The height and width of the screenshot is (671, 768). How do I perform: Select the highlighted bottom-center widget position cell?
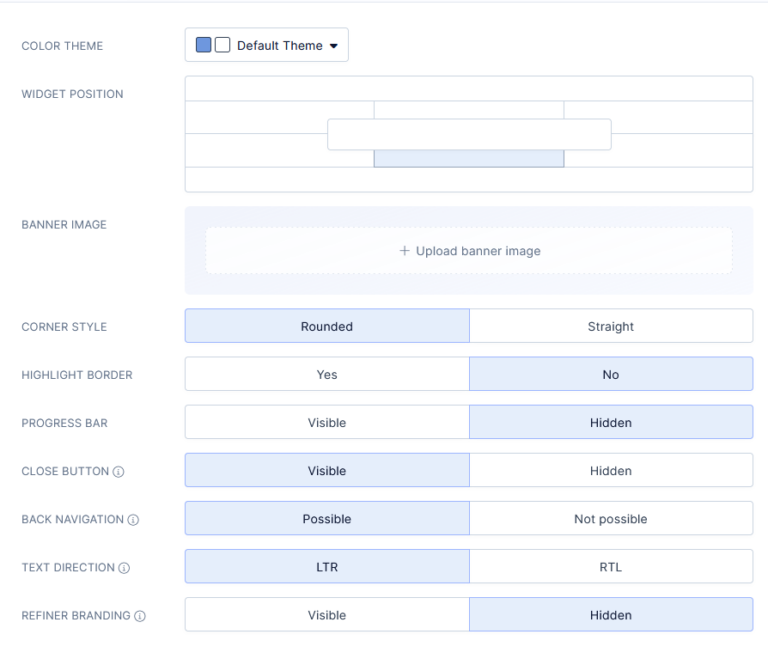click(468, 159)
